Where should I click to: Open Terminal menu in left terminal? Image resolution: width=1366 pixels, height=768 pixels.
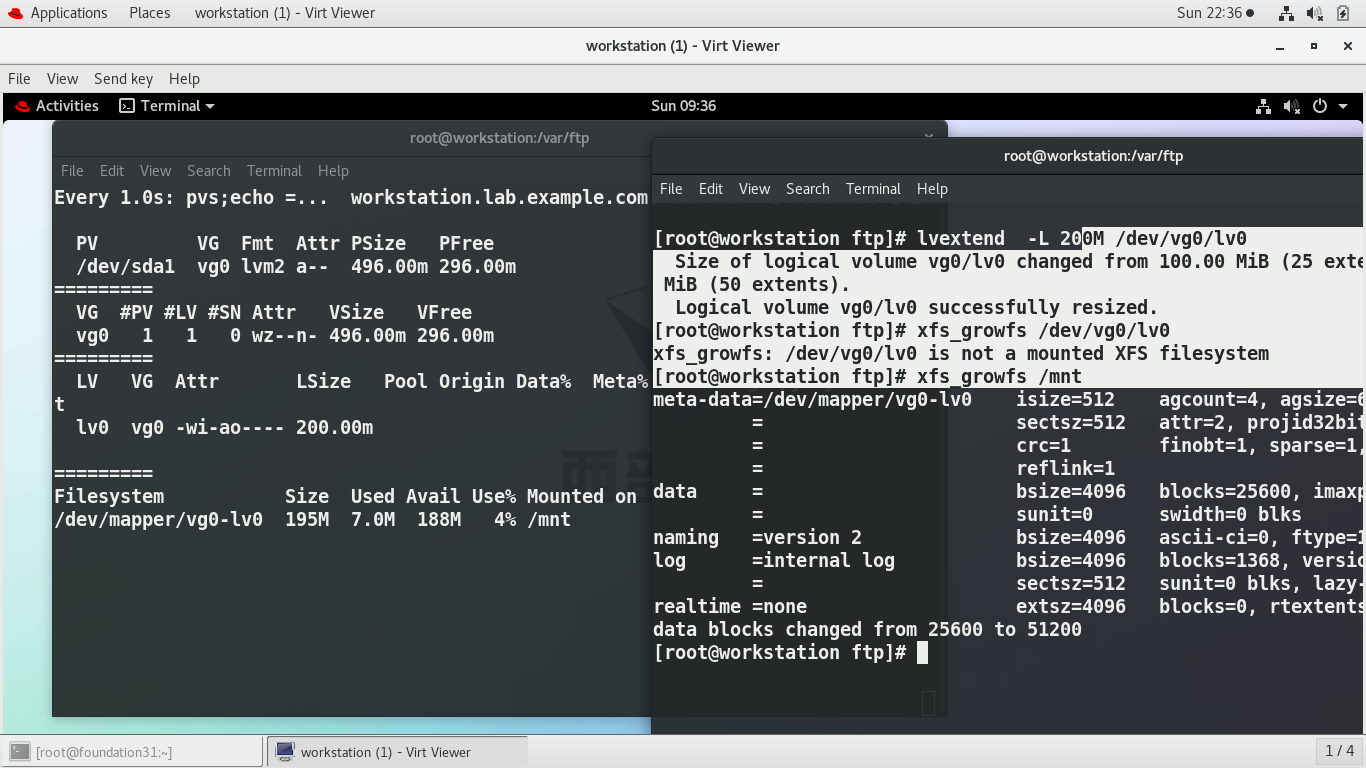tap(274, 171)
